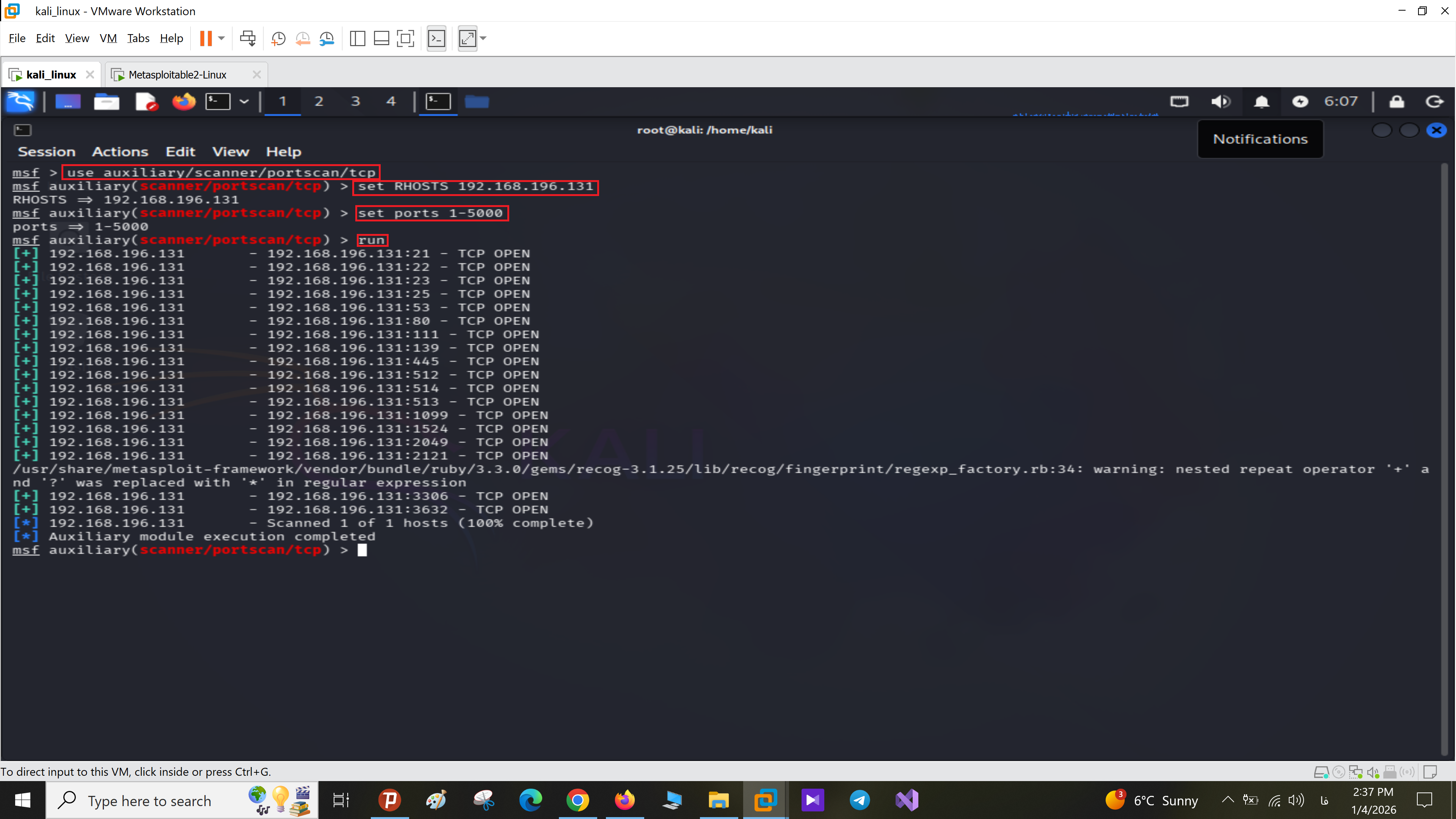Expand the Kali terminal launcher dropdown chevron
The height and width of the screenshot is (819, 1456).
[x=244, y=102]
